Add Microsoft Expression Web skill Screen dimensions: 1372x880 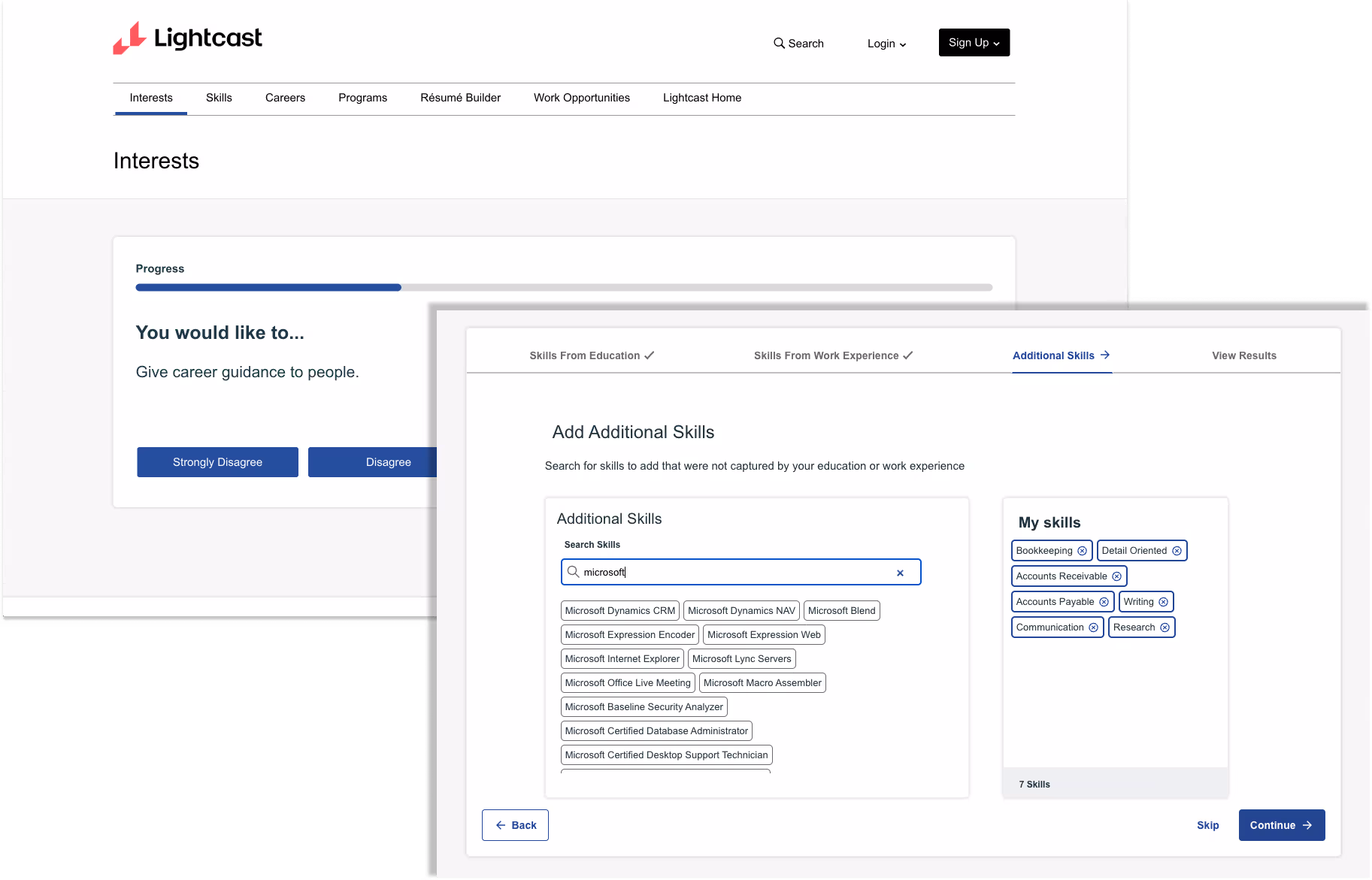click(x=764, y=635)
